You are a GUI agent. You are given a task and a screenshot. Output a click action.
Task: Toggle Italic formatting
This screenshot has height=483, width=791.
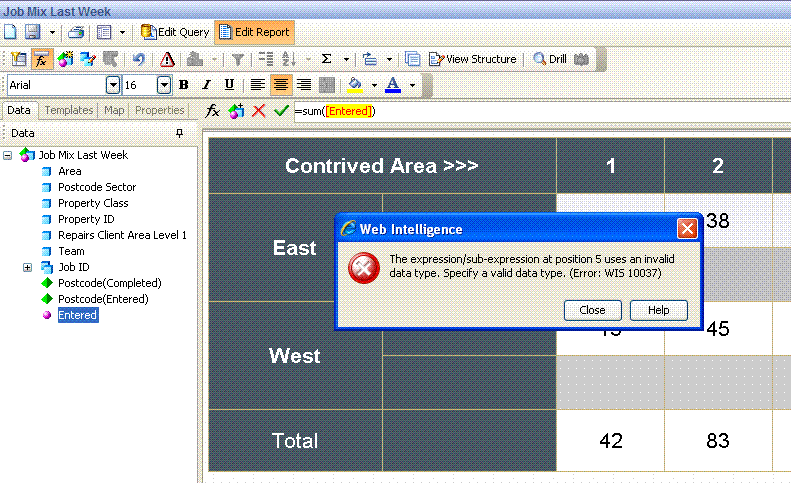206,85
